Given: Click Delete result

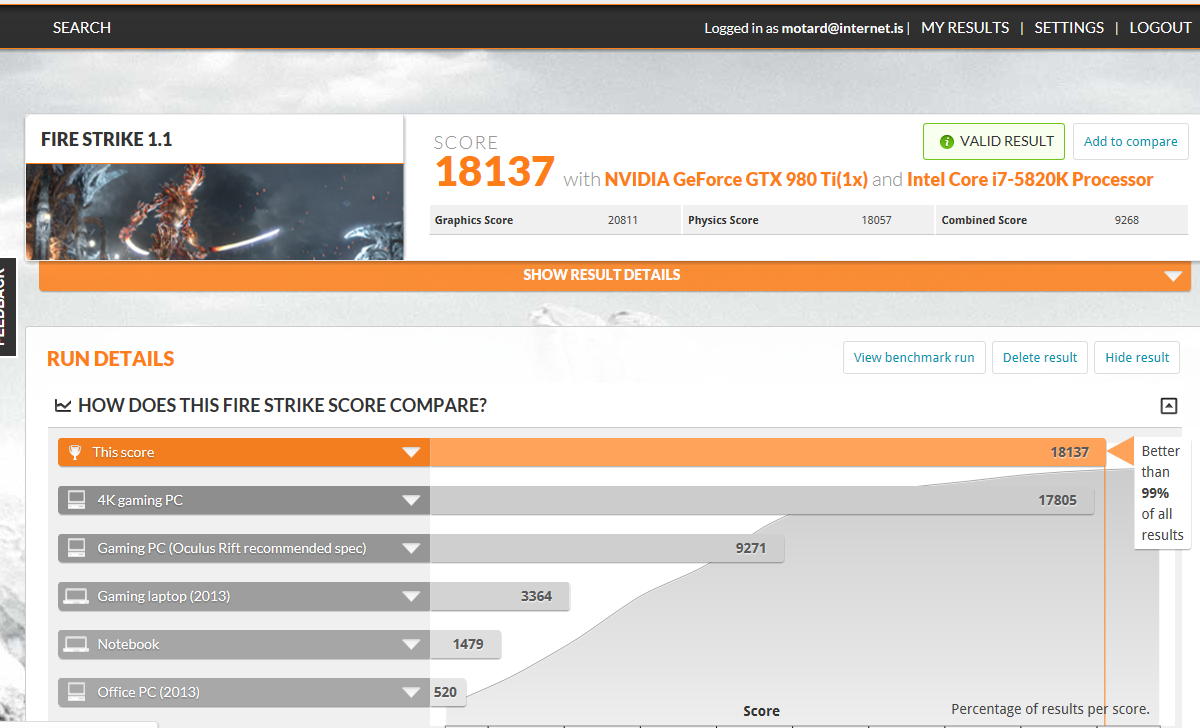Looking at the screenshot, I should pyautogui.click(x=1039, y=357).
